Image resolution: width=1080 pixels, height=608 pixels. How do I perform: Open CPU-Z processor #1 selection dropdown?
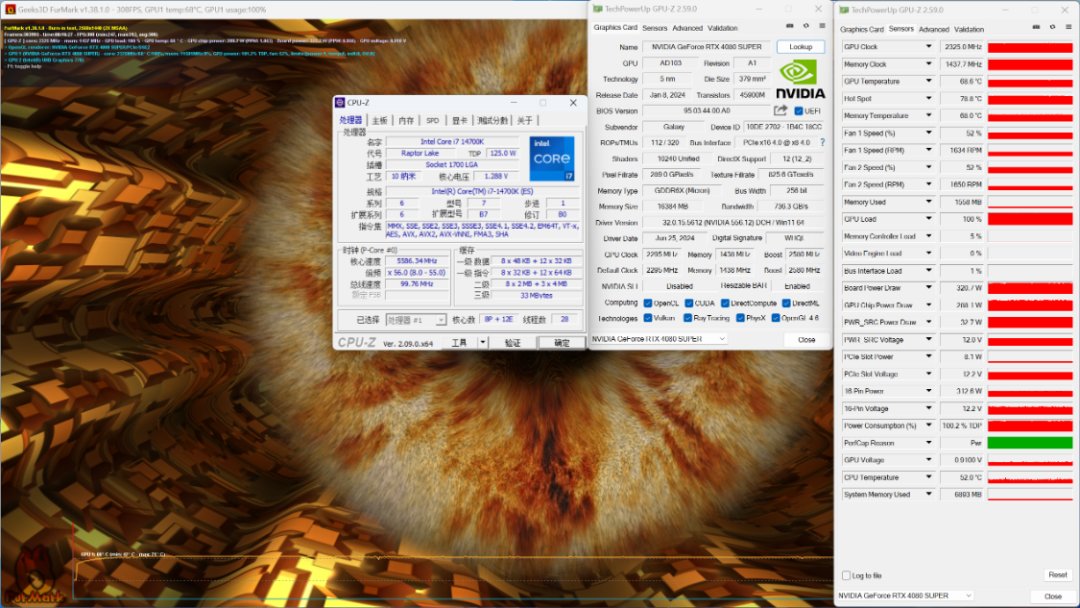415,320
